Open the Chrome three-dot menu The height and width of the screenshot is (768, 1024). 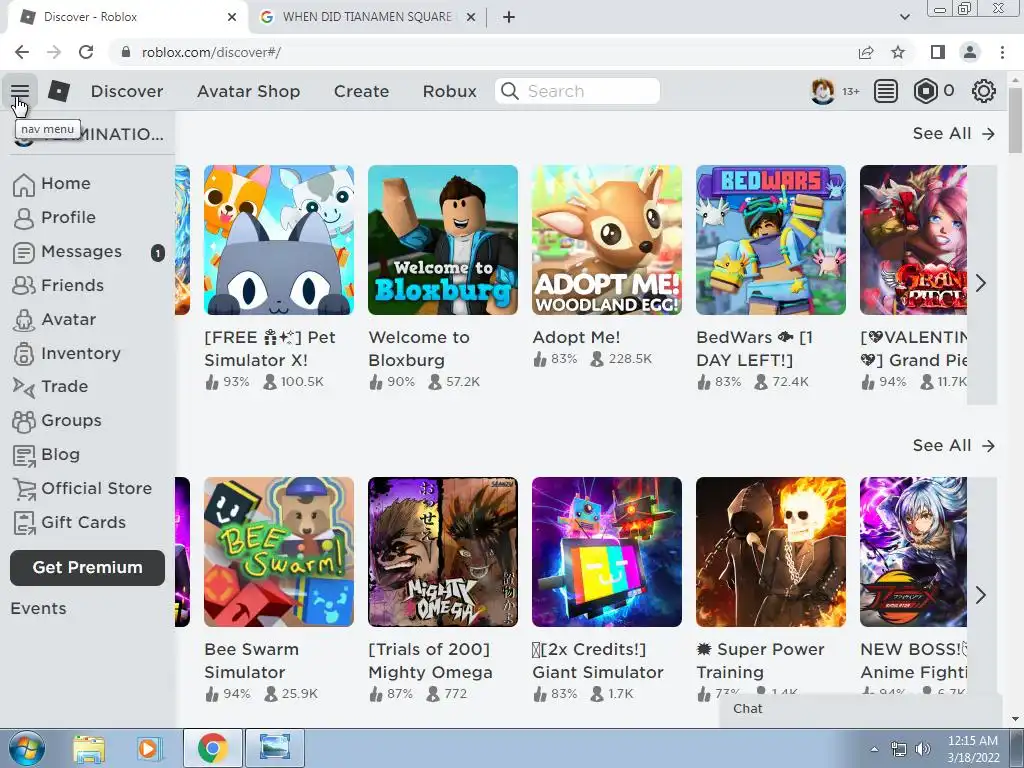point(1002,52)
